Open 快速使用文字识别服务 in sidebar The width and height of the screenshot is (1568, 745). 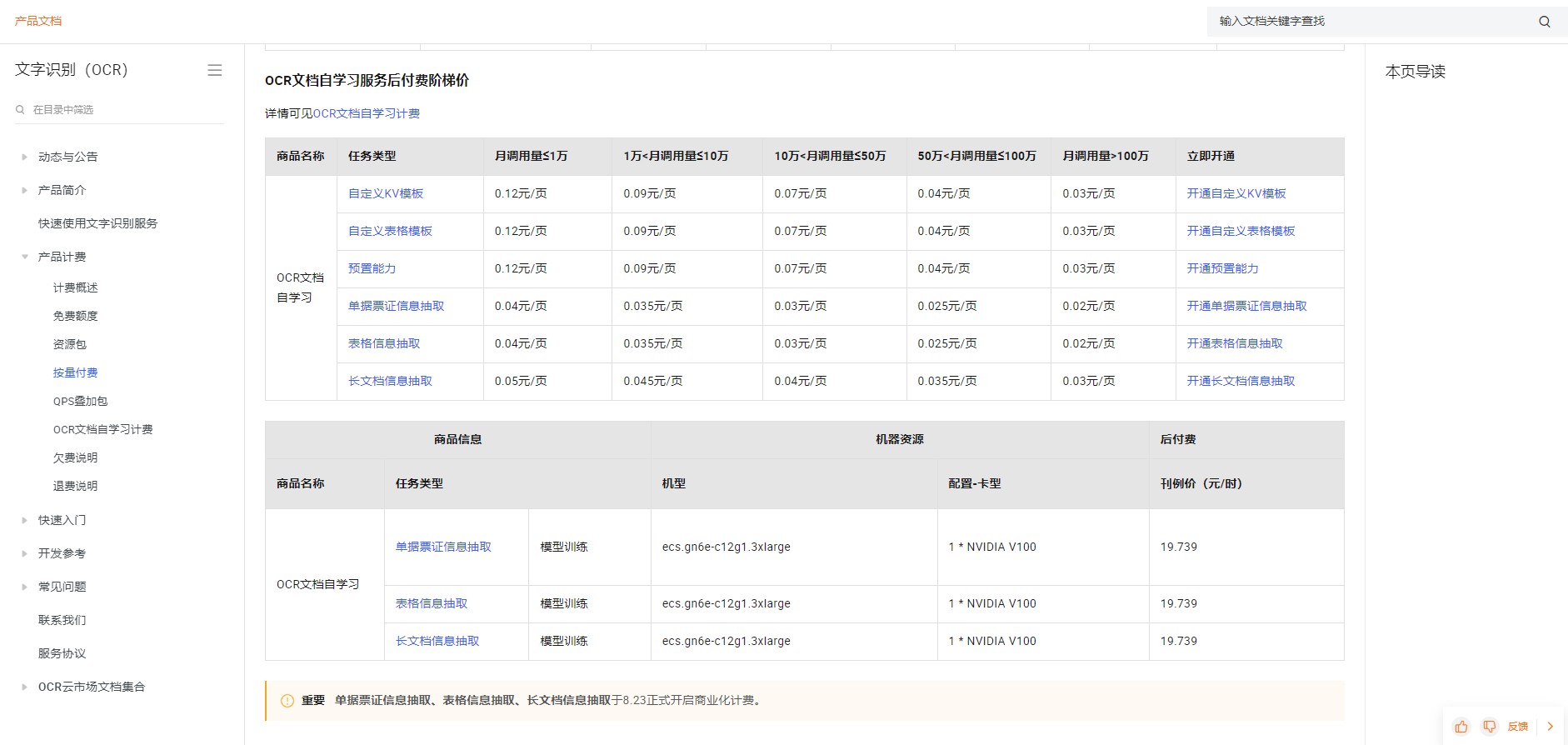pos(97,223)
